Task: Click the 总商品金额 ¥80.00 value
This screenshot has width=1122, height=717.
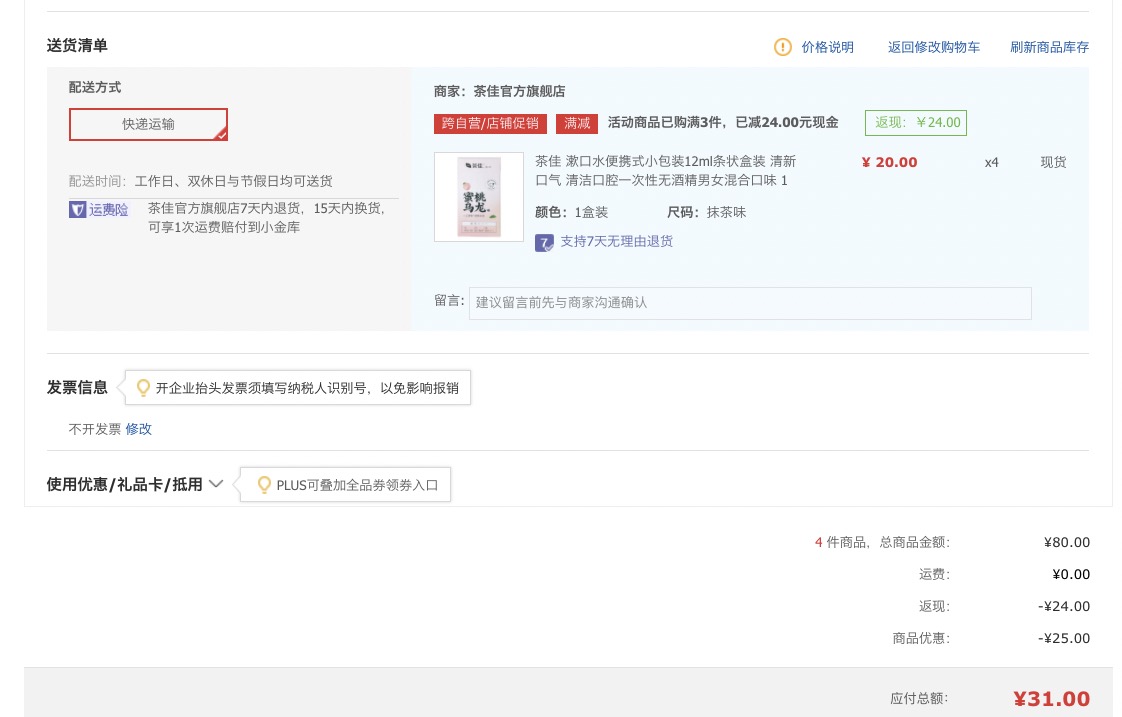Action: (1067, 542)
